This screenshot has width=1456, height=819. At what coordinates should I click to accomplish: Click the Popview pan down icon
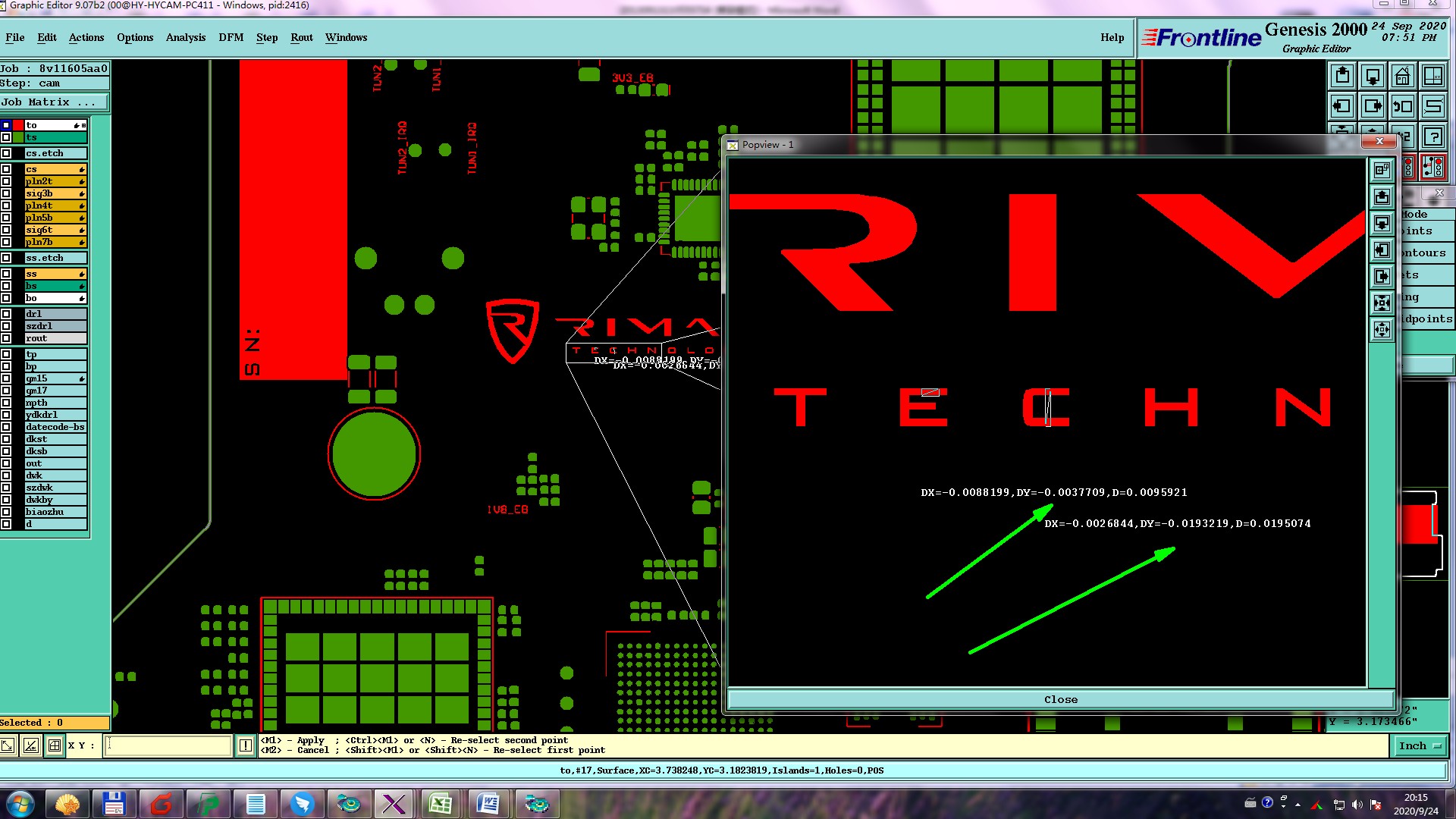(1382, 224)
